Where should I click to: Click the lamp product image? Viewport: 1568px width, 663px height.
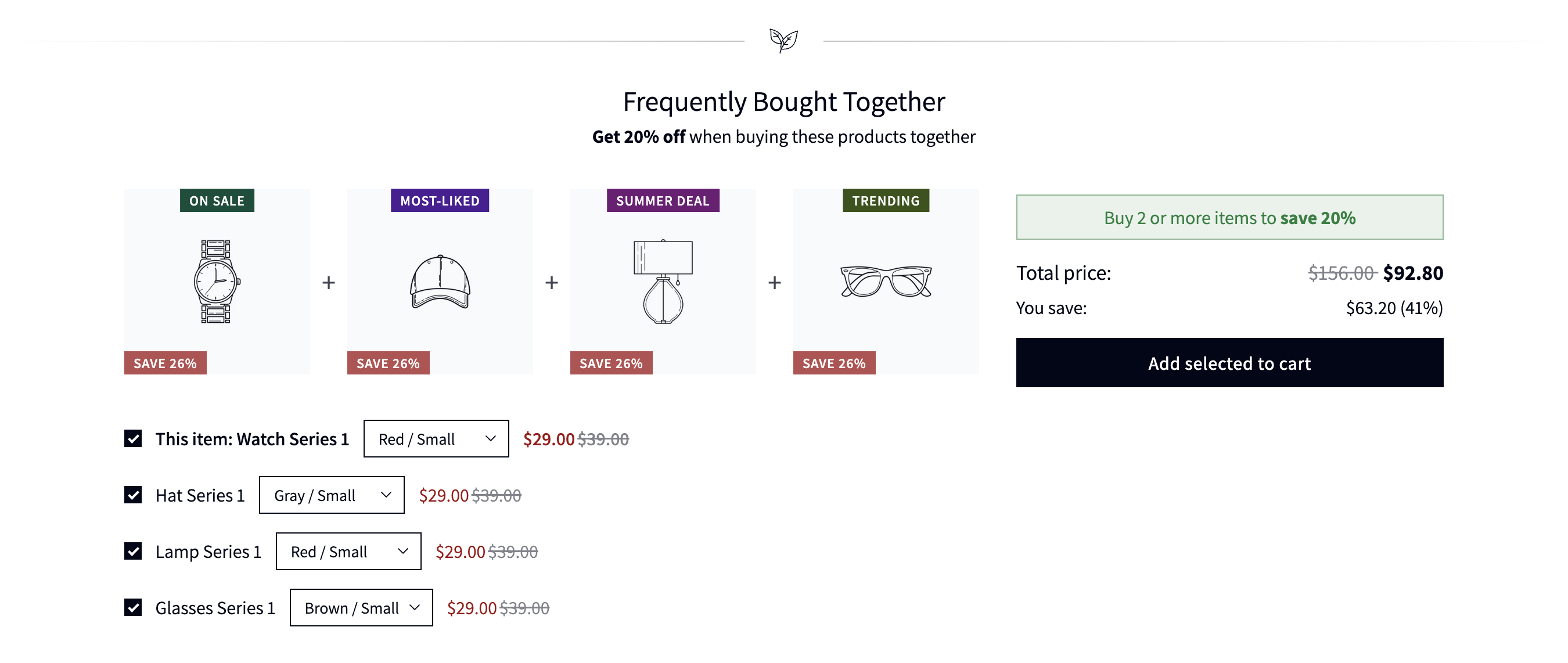point(662,281)
